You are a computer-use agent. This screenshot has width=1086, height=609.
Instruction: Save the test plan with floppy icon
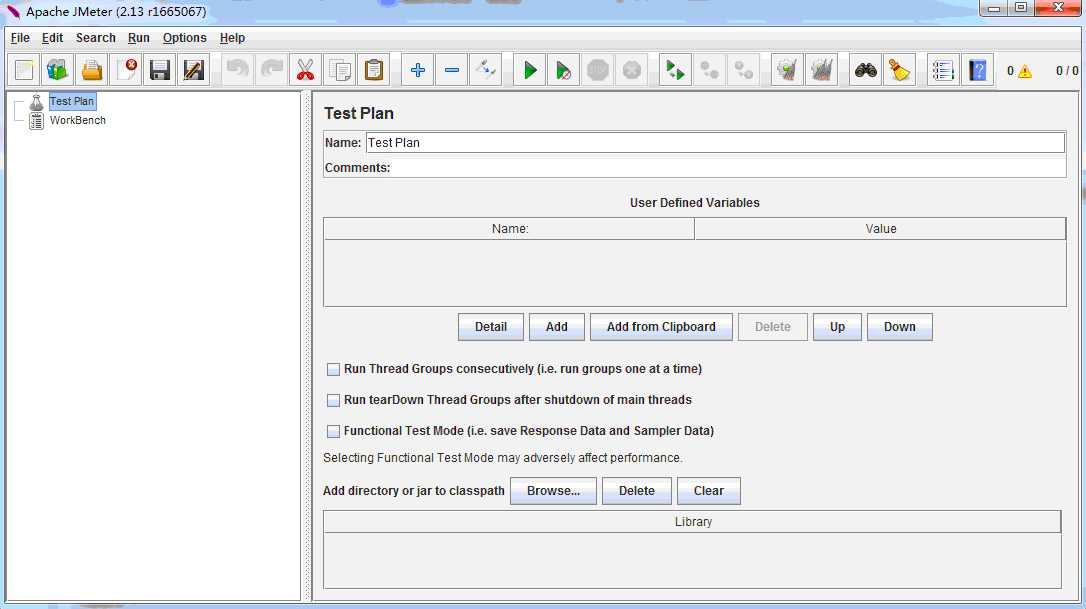coord(160,70)
